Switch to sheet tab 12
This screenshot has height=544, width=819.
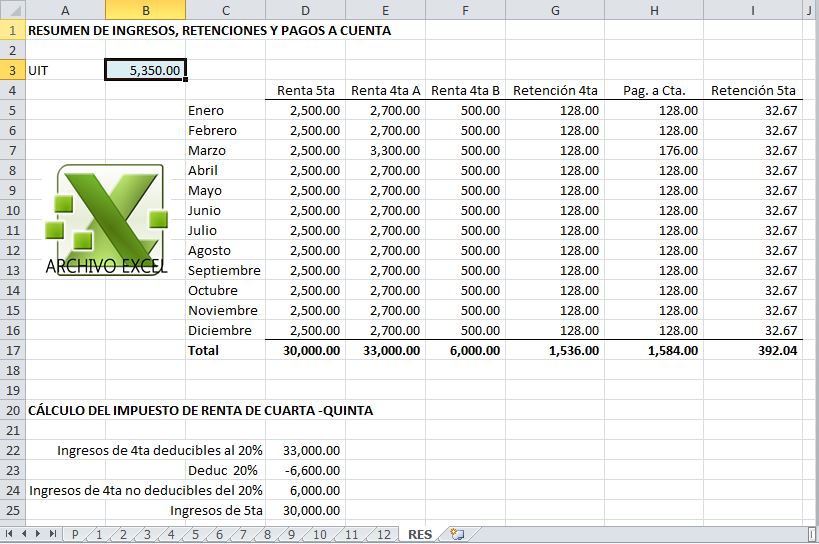384,535
